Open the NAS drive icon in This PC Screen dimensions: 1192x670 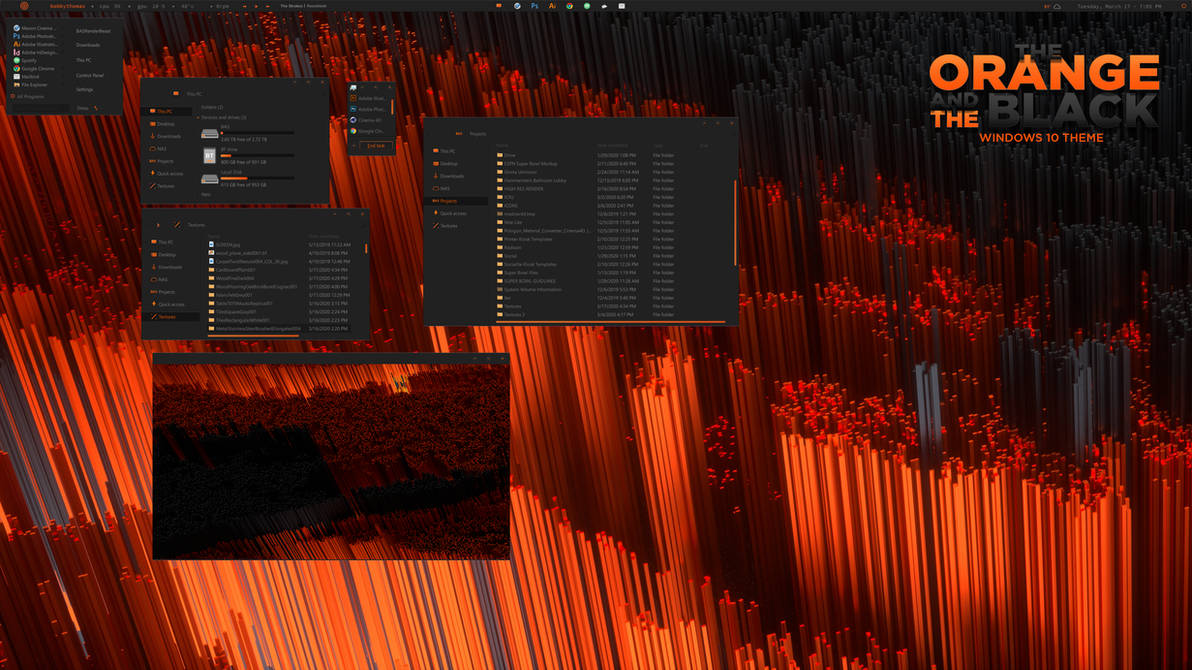(210, 134)
